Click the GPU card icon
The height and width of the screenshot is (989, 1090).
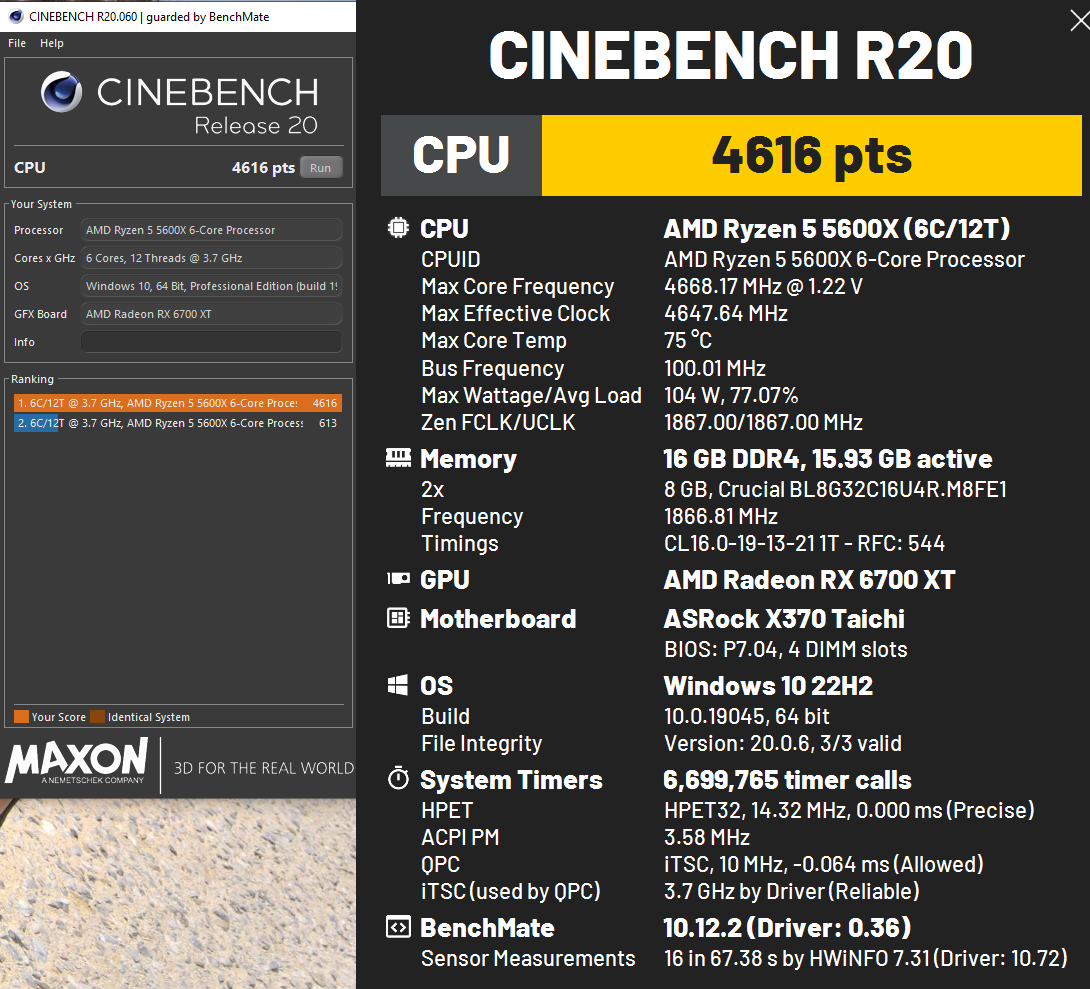[x=398, y=578]
